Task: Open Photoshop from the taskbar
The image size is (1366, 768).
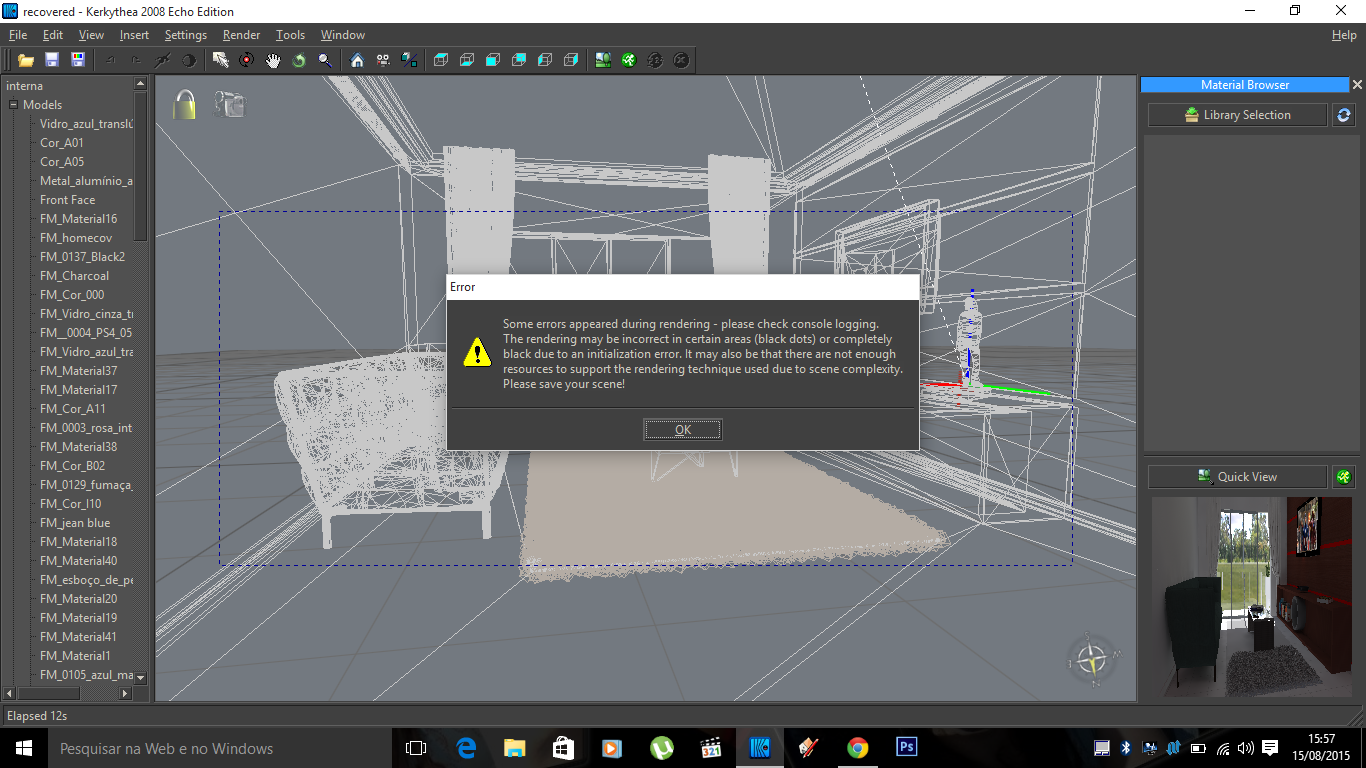Action: (906, 748)
